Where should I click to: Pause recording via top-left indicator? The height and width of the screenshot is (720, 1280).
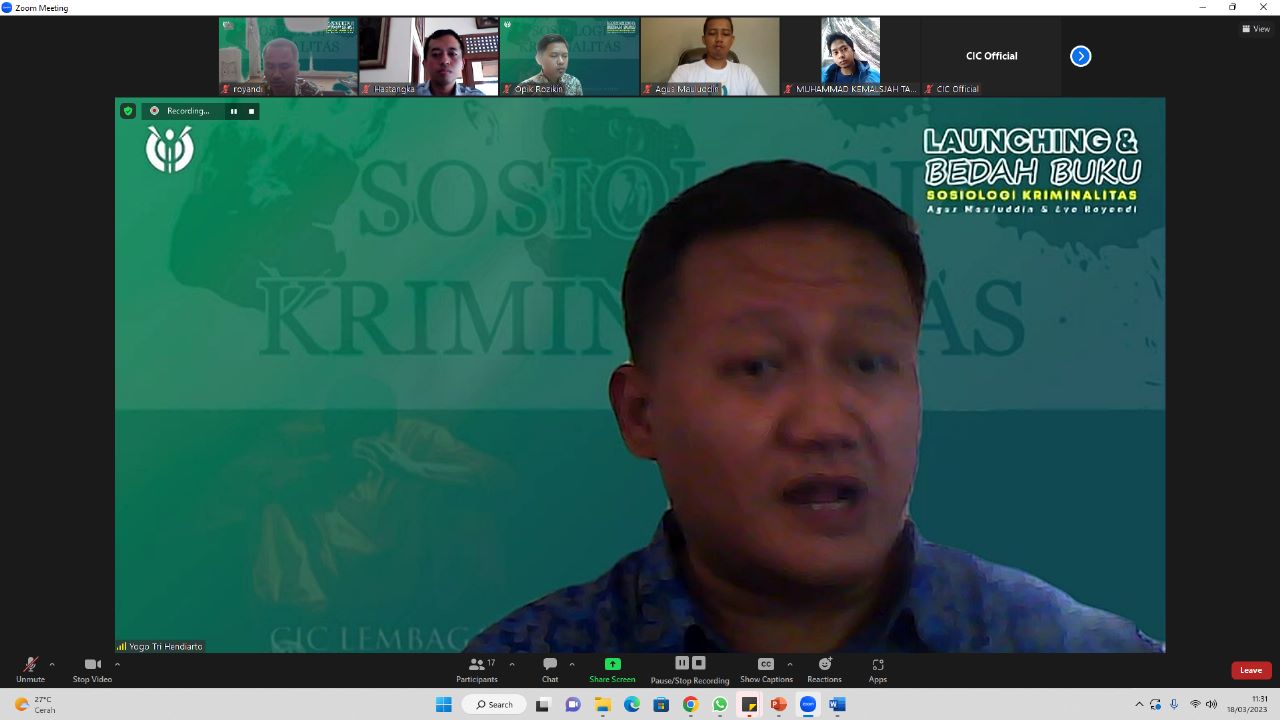tap(234, 111)
